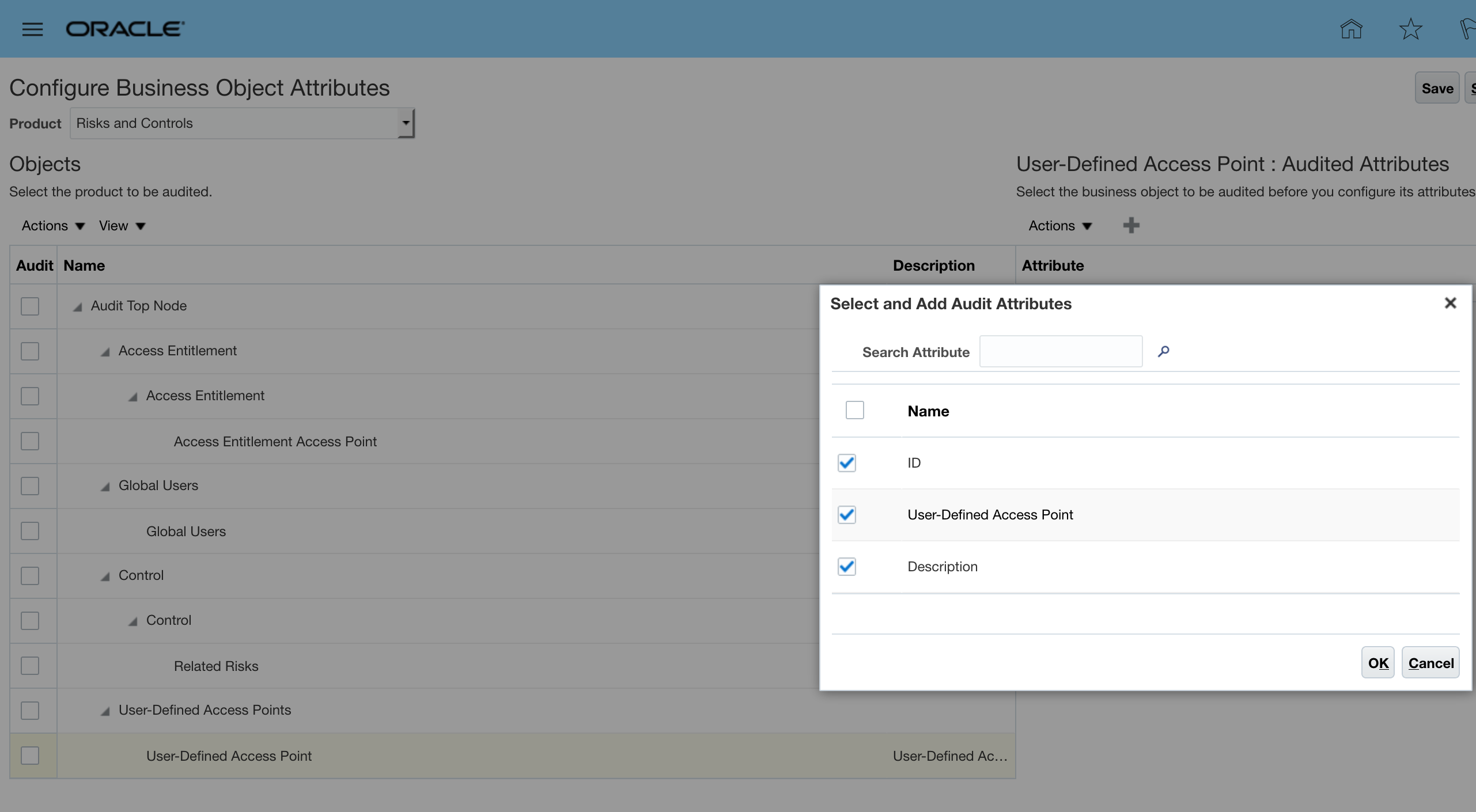Screen dimensions: 1476x812
Task: Open the hamburger navigator menu
Action: point(32,29)
